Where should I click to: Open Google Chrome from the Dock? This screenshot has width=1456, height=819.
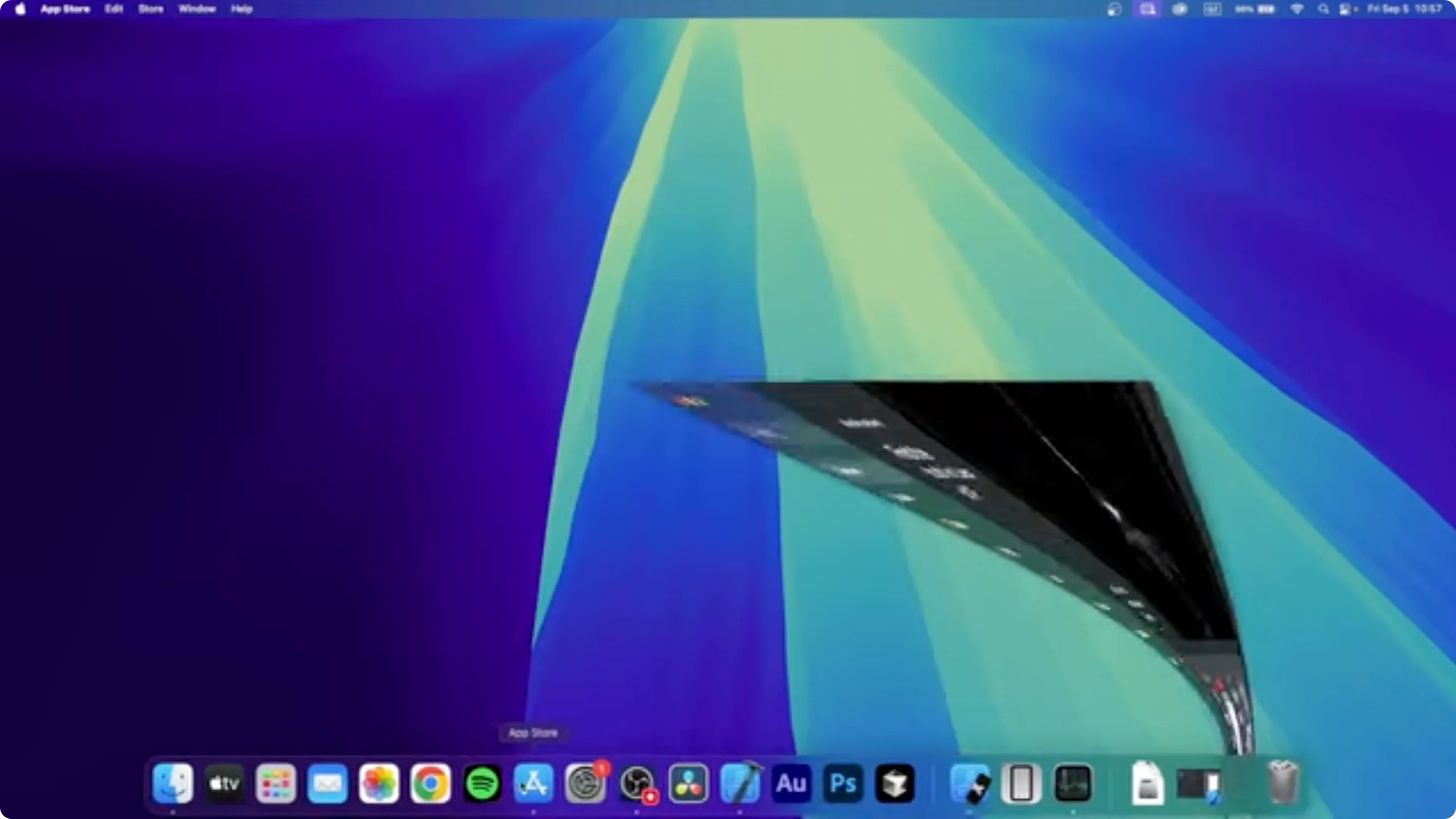pos(429,783)
